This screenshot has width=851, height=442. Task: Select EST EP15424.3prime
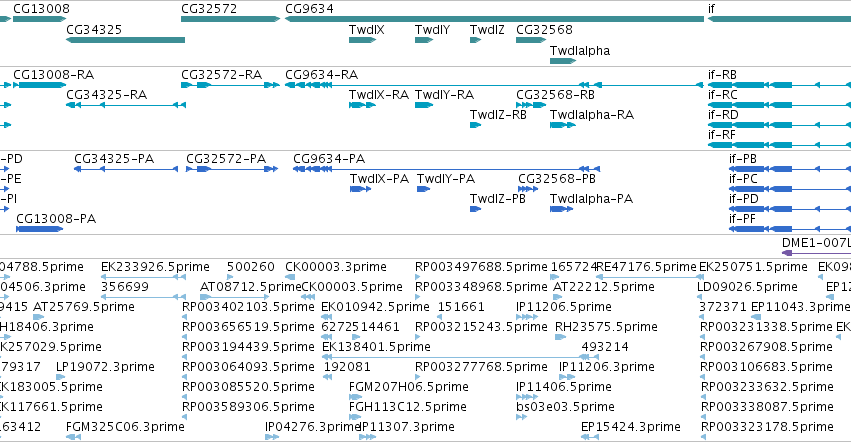pyautogui.click(x=631, y=428)
